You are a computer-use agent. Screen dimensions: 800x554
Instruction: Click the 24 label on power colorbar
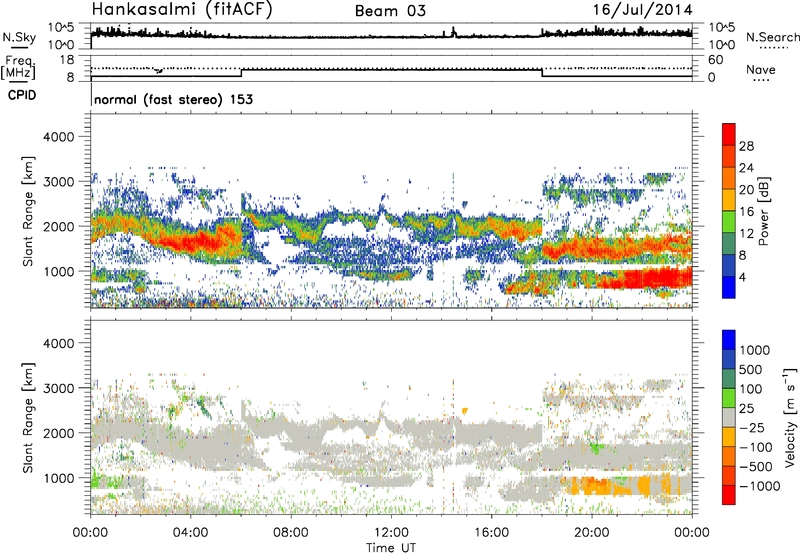tap(746, 168)
